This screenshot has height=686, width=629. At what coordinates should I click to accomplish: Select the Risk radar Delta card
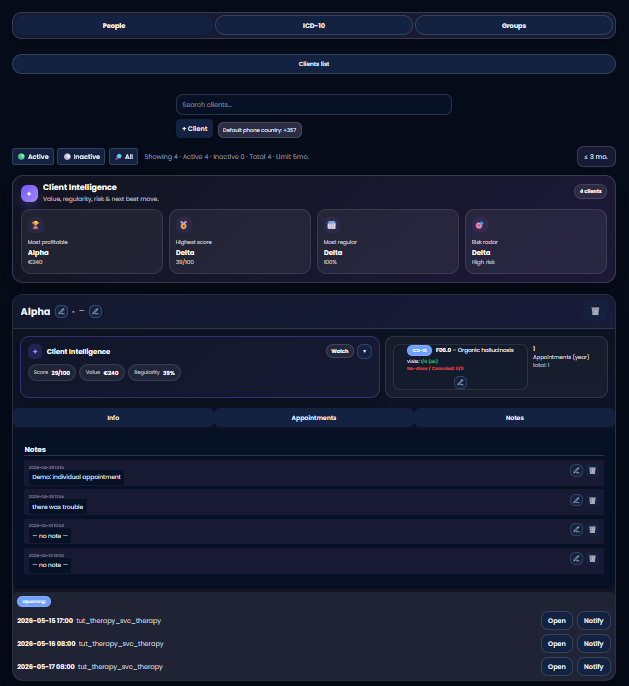tap(536, 242)
